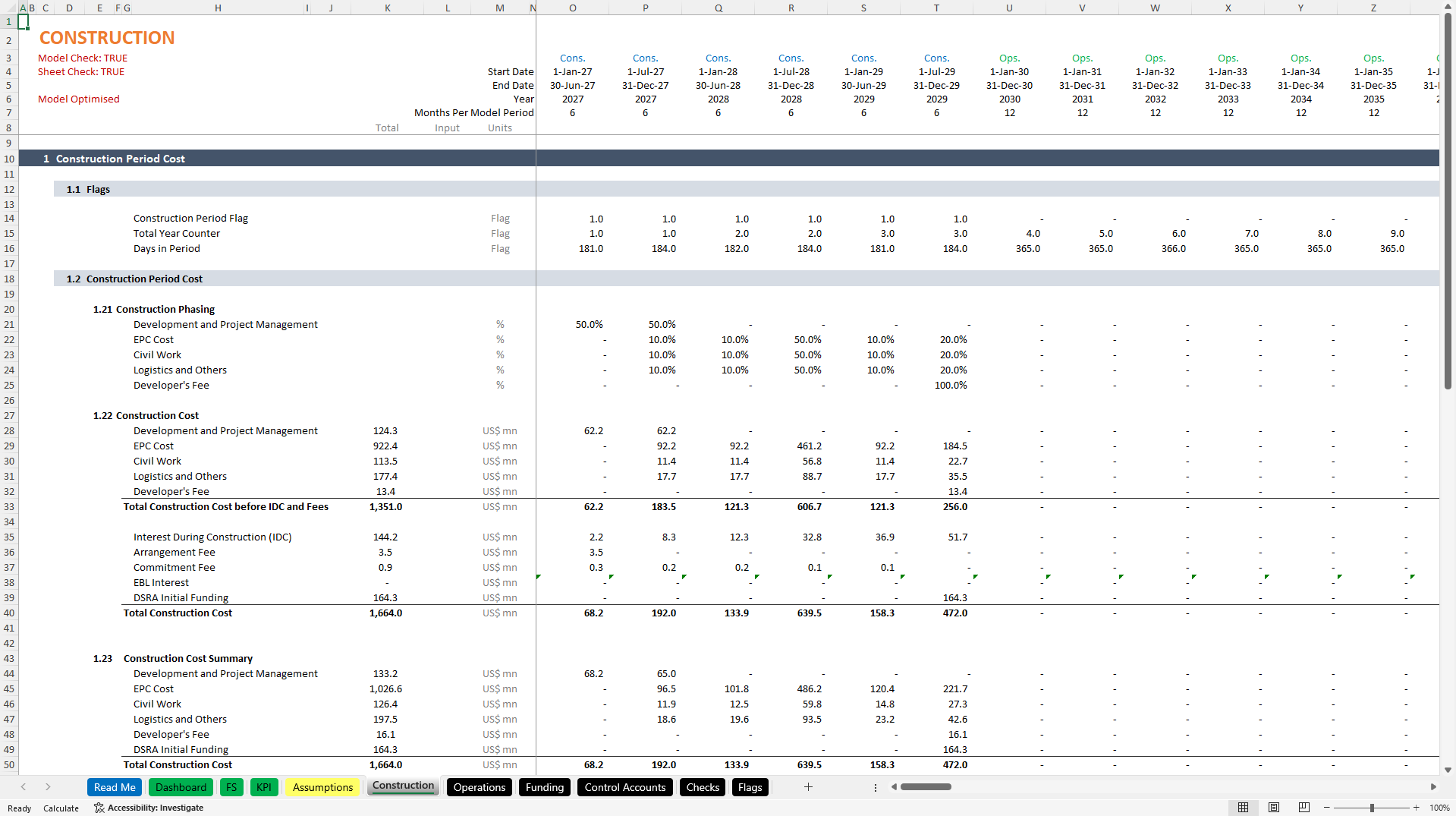Click horizontal scroll right arrow

(1433, 787)
